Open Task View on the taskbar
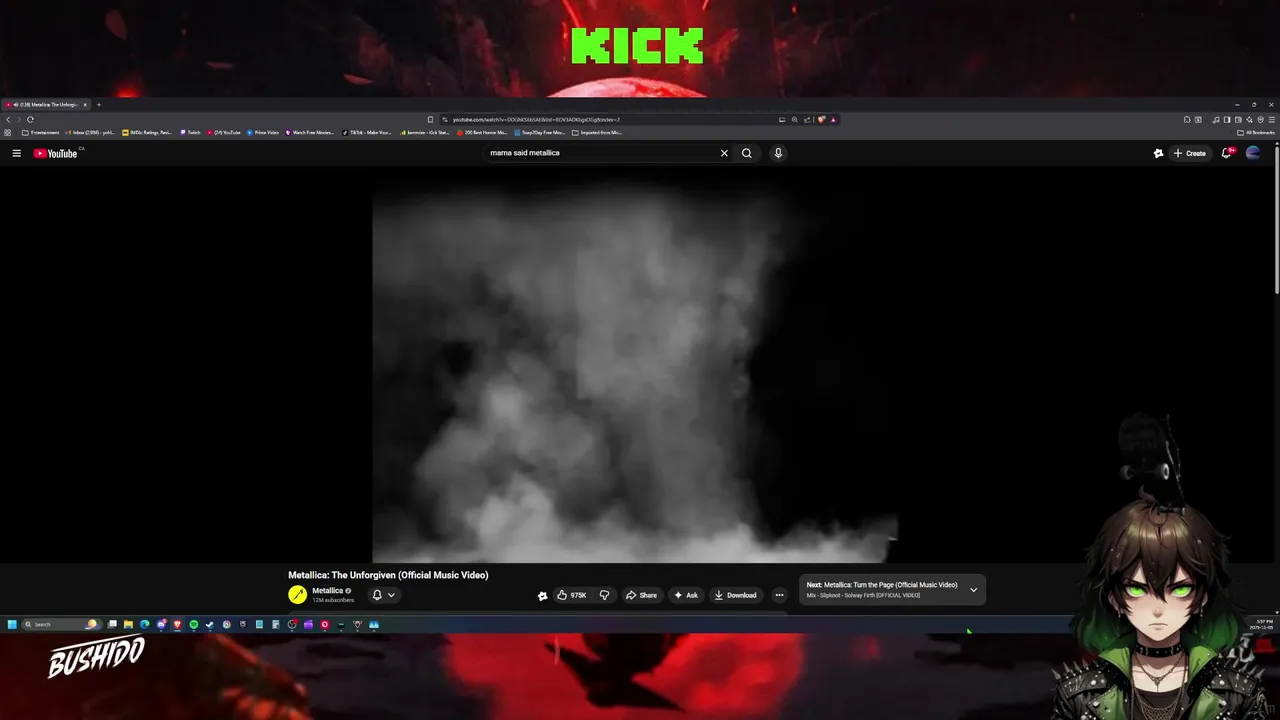The width and height of the screenshot is (1280, 720). pos(112,624)
